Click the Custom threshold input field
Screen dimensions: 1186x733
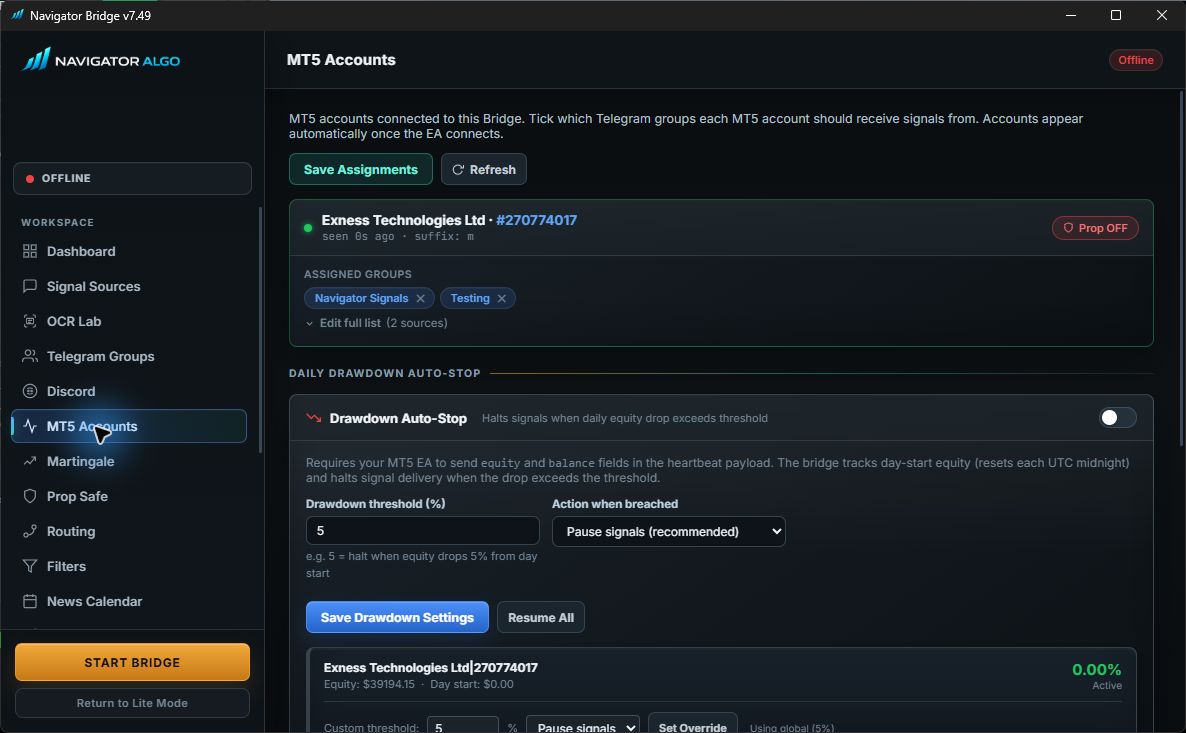[463, 727]
